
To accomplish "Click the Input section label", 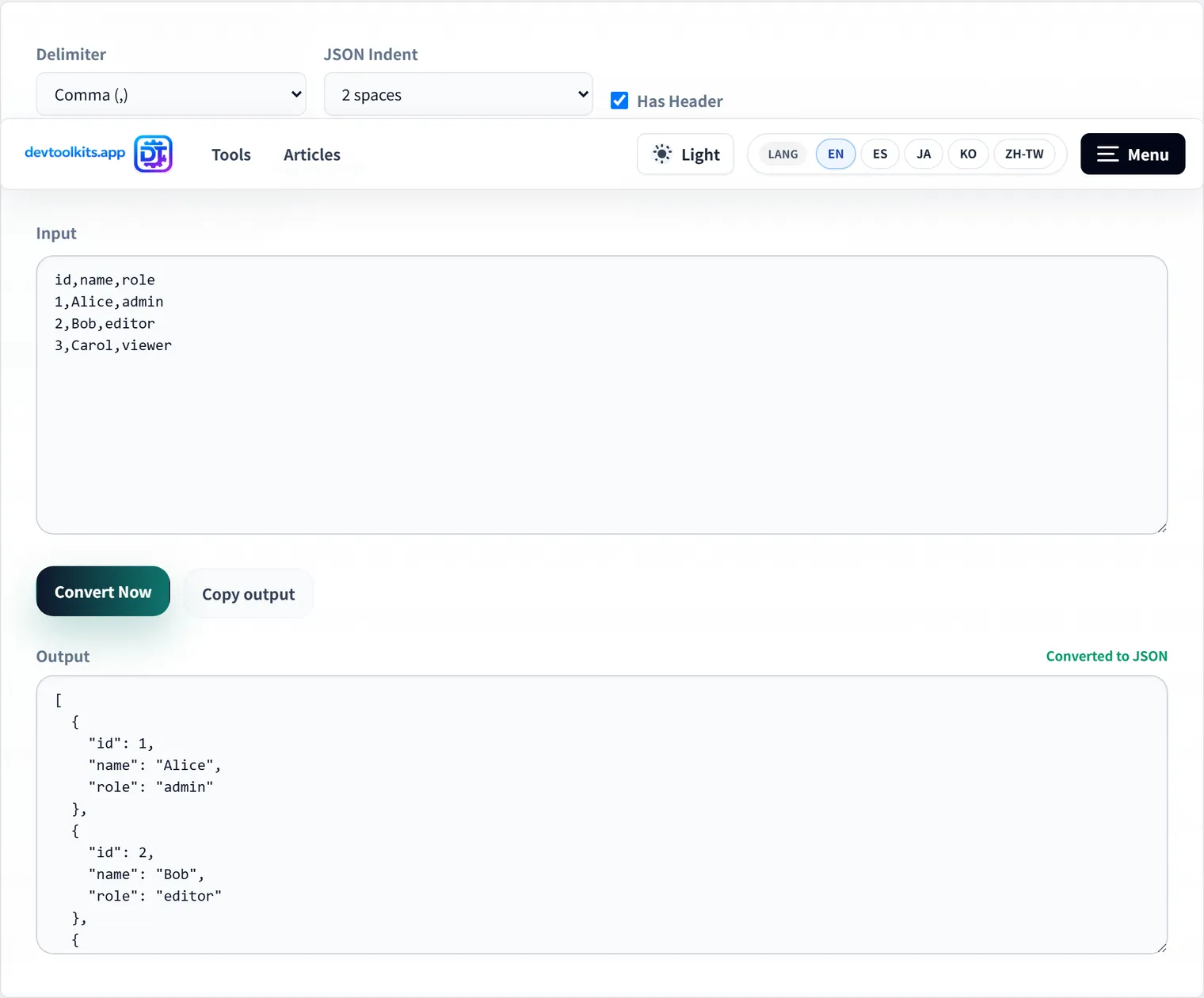I will pyautogui.click(x=56, y=234).
